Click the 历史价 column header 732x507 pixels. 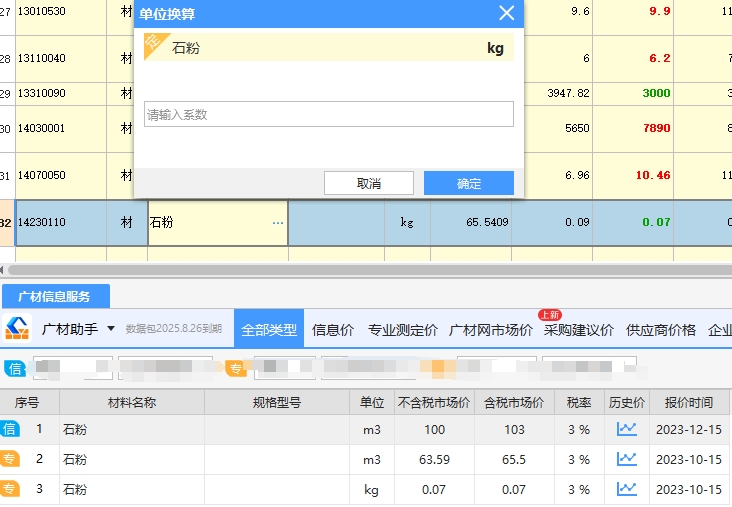point(626,402)
